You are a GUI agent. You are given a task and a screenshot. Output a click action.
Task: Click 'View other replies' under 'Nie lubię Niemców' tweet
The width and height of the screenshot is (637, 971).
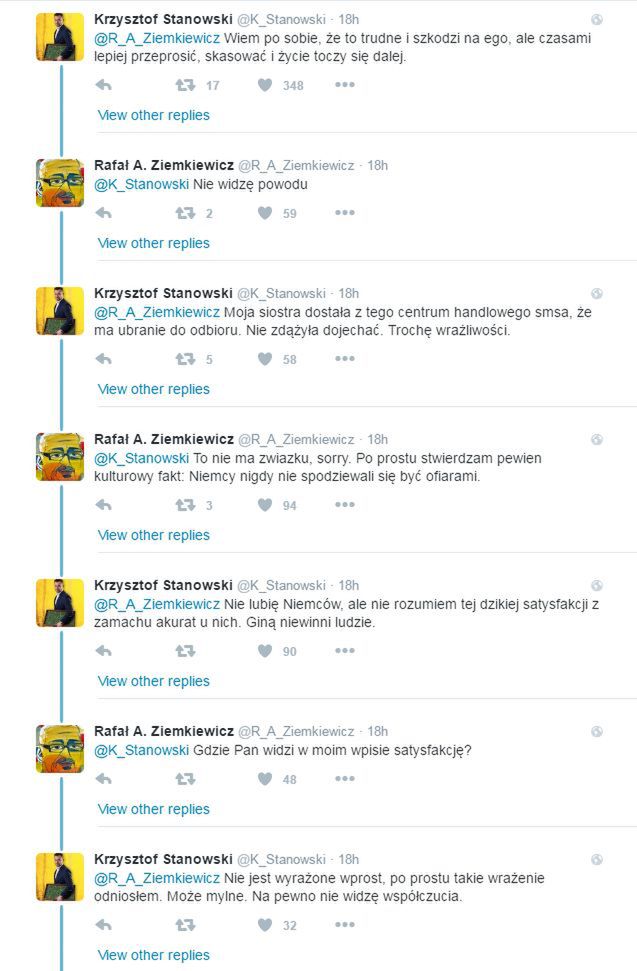point(153,681)
